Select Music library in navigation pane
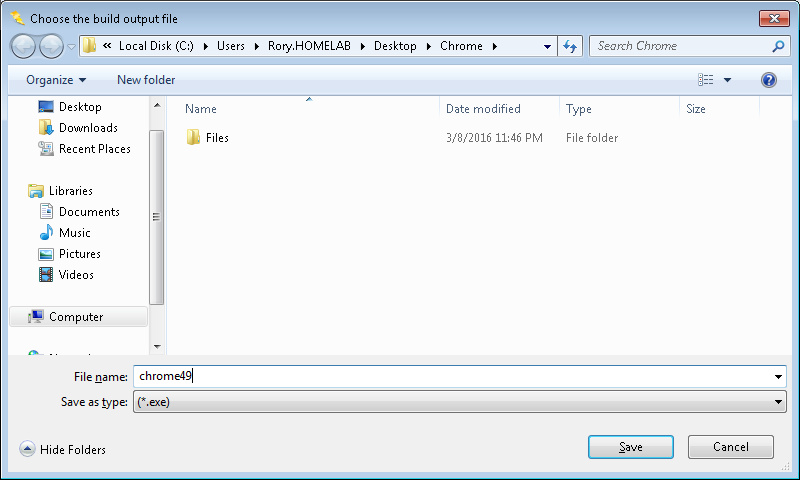 pos(74,233)
